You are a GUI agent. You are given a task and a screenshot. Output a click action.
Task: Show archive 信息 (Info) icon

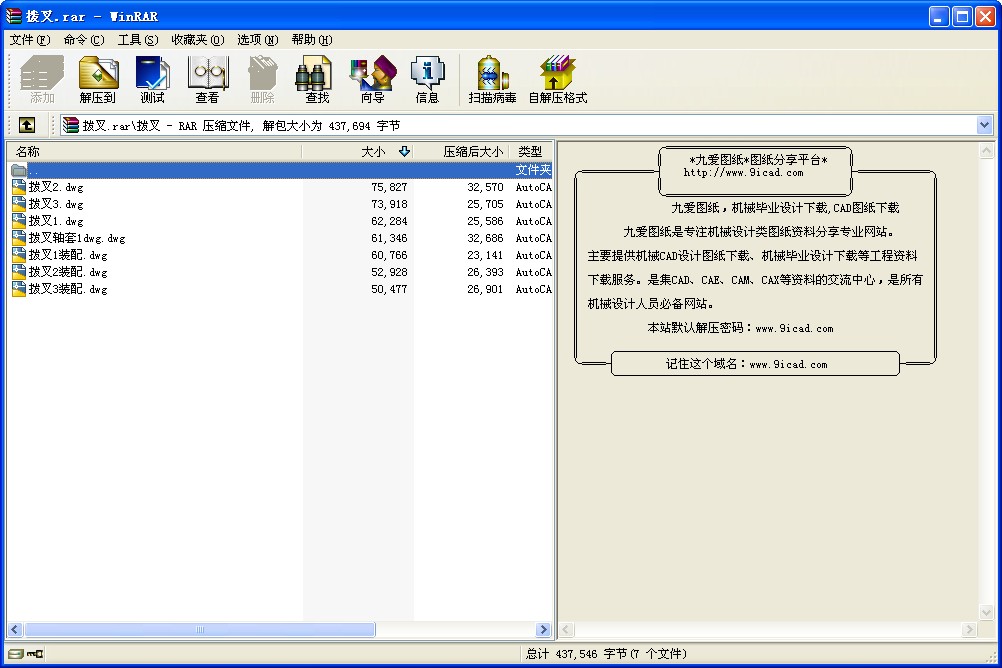click(427, 79)
